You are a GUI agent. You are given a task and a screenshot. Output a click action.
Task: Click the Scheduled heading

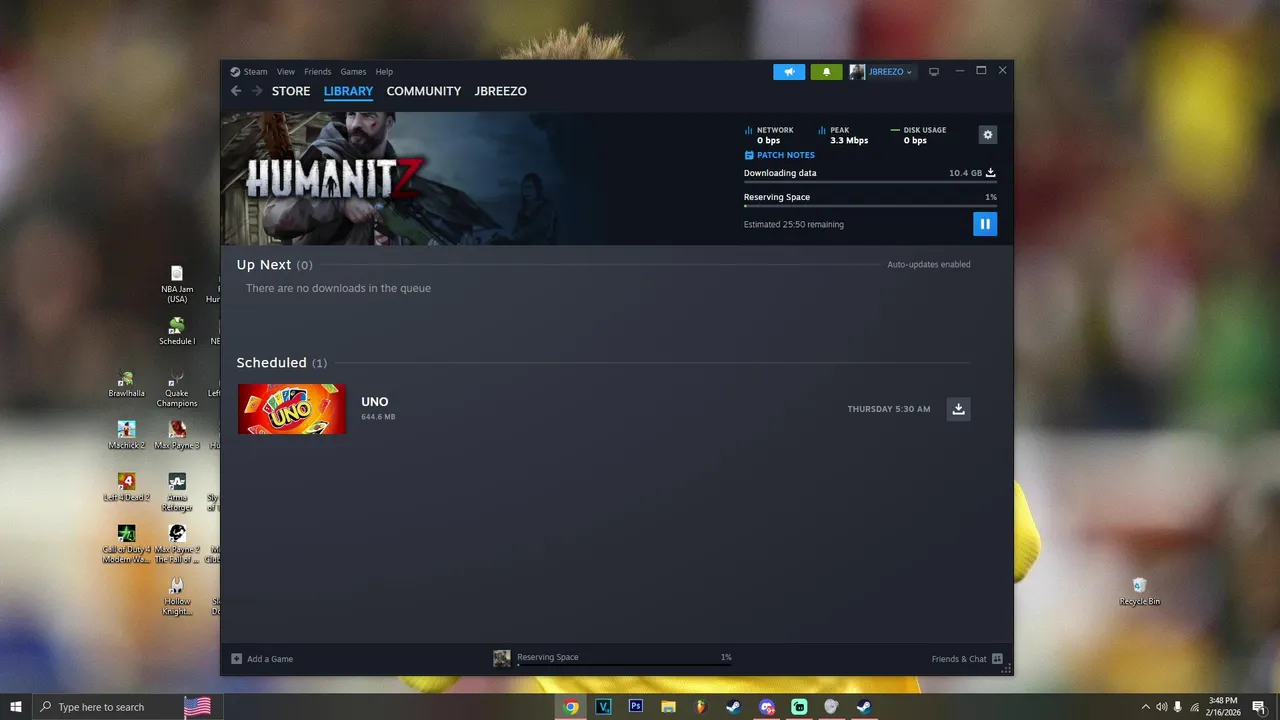pos(272,363)
